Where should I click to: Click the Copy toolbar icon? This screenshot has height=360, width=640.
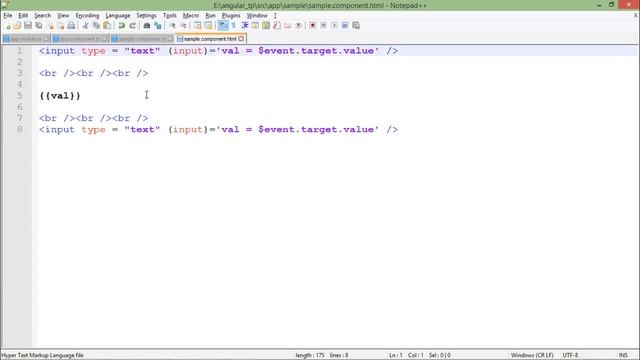(x=96, y=26)
